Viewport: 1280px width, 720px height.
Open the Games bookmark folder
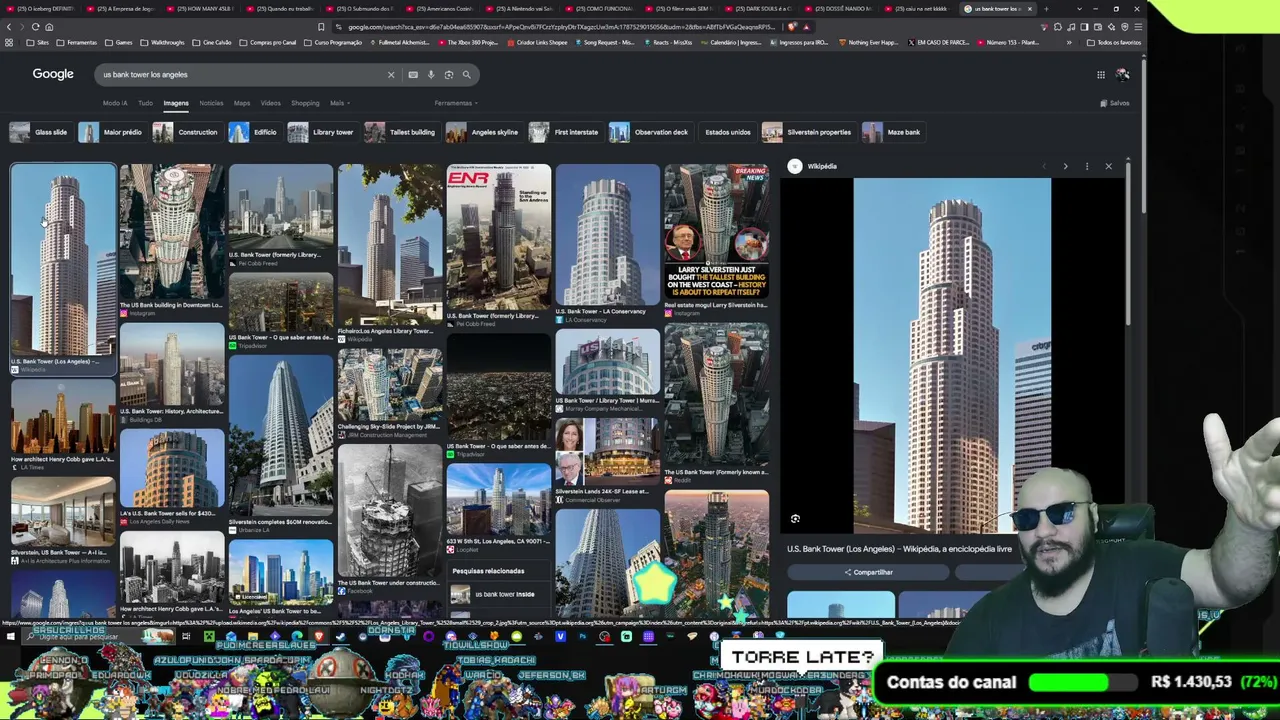point(119,43)
